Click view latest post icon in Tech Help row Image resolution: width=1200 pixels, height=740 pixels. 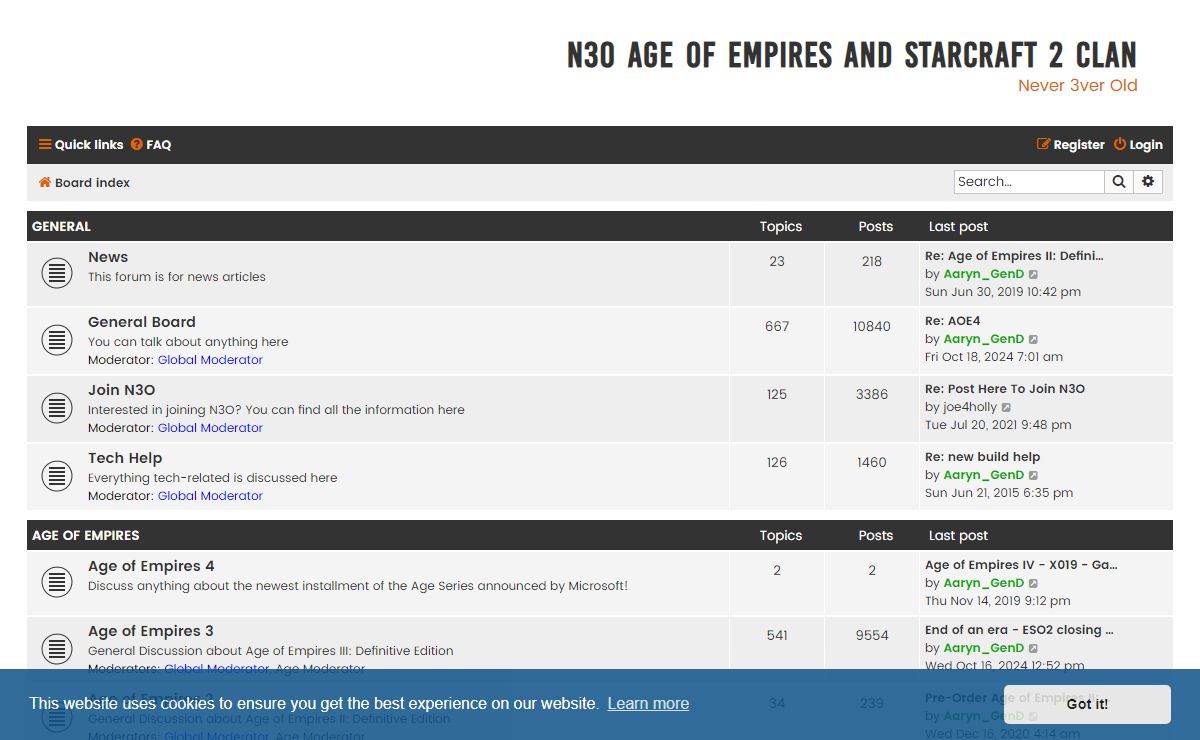pos(1034,475)
